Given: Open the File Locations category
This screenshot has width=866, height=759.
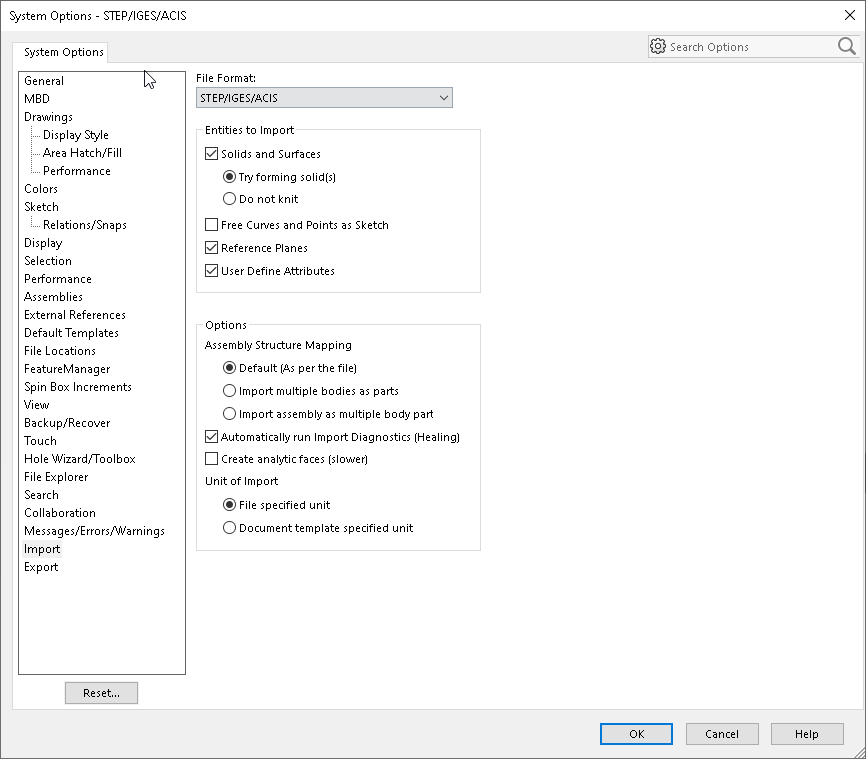Looking at the screenshot, I should tap(60, 351).
